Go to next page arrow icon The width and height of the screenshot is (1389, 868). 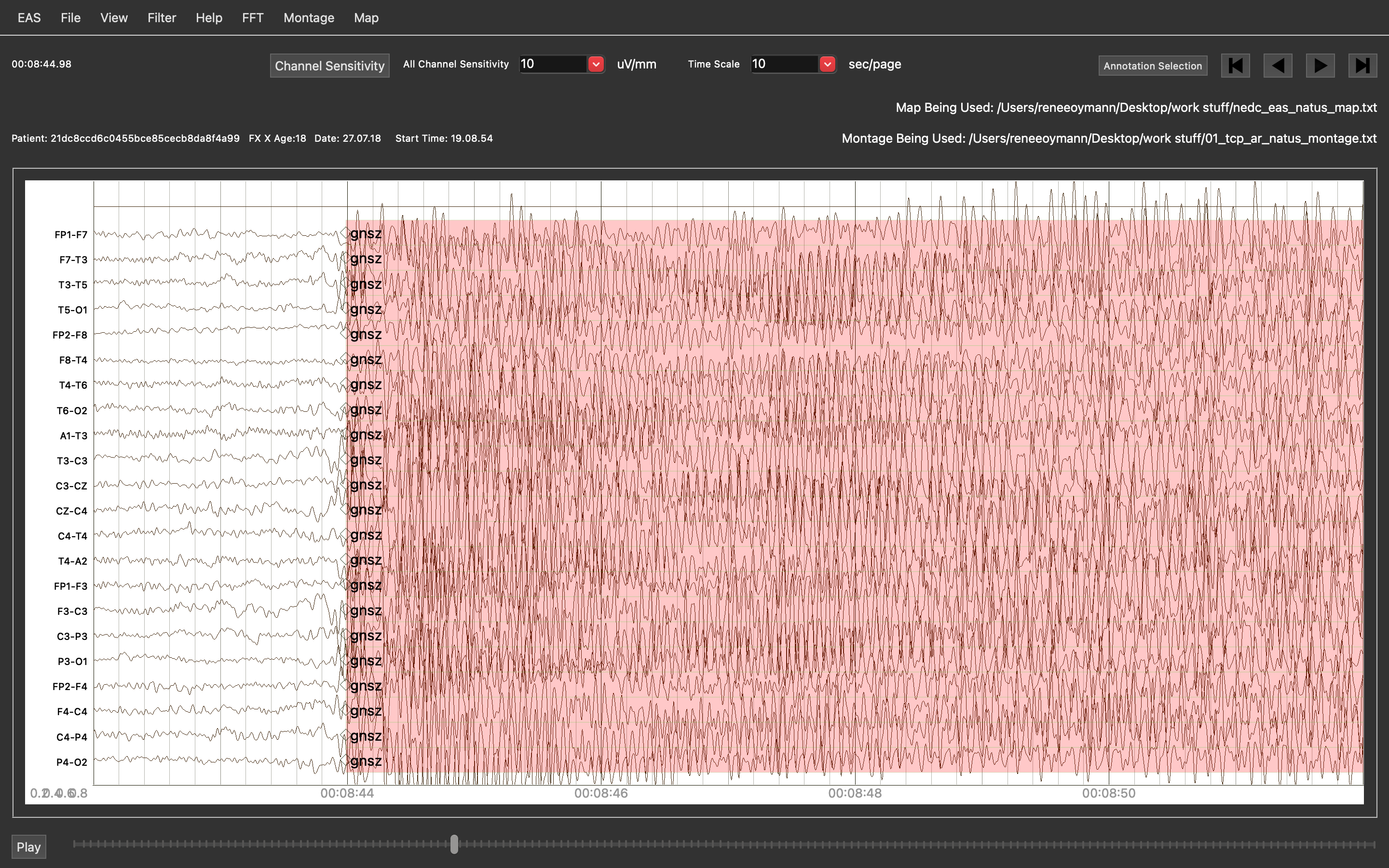[x=1320, y=66]
